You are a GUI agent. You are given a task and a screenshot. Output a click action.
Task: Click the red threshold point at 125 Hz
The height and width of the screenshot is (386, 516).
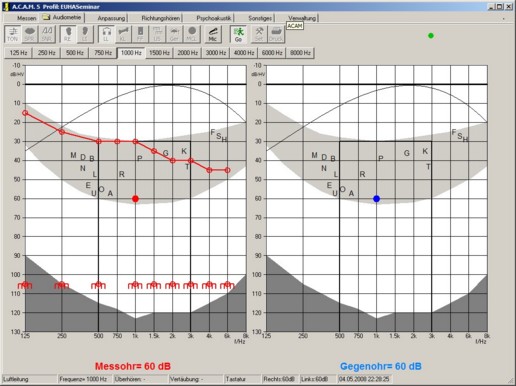click(x=25, y=113)
